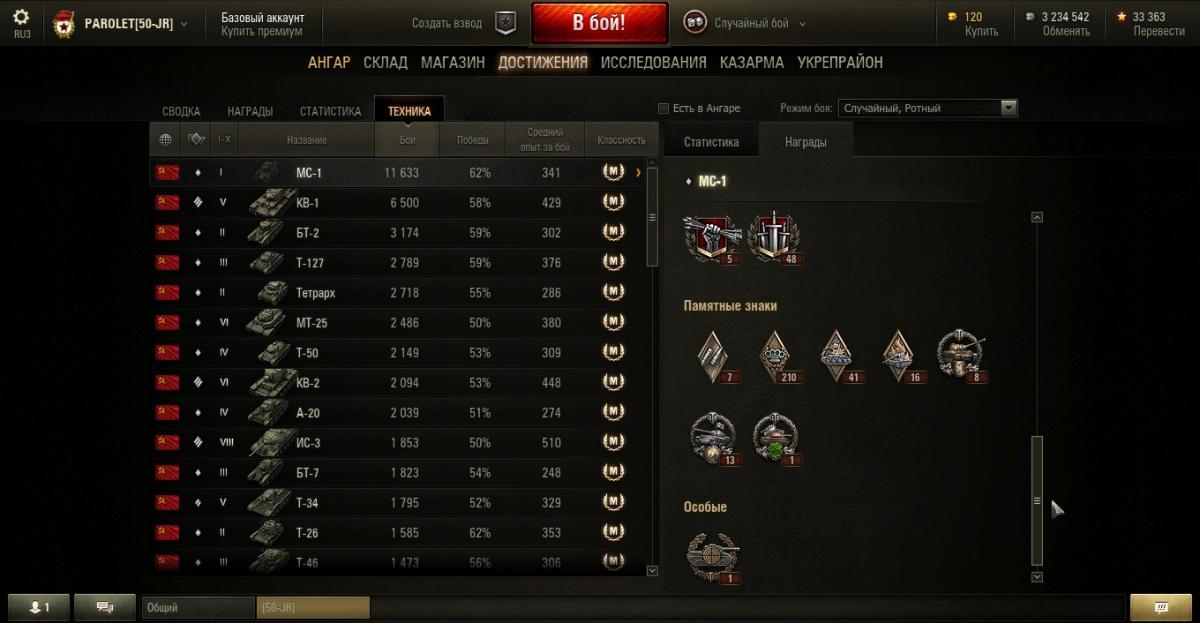Click the 'Купить премиум' link
This screenshot has height=623, width=1200.
(262, 32)
